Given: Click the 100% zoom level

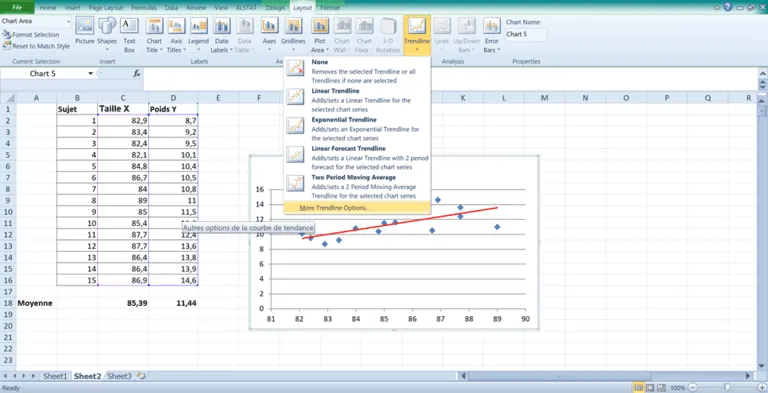Looking at the screenshot, I should 678,388.
